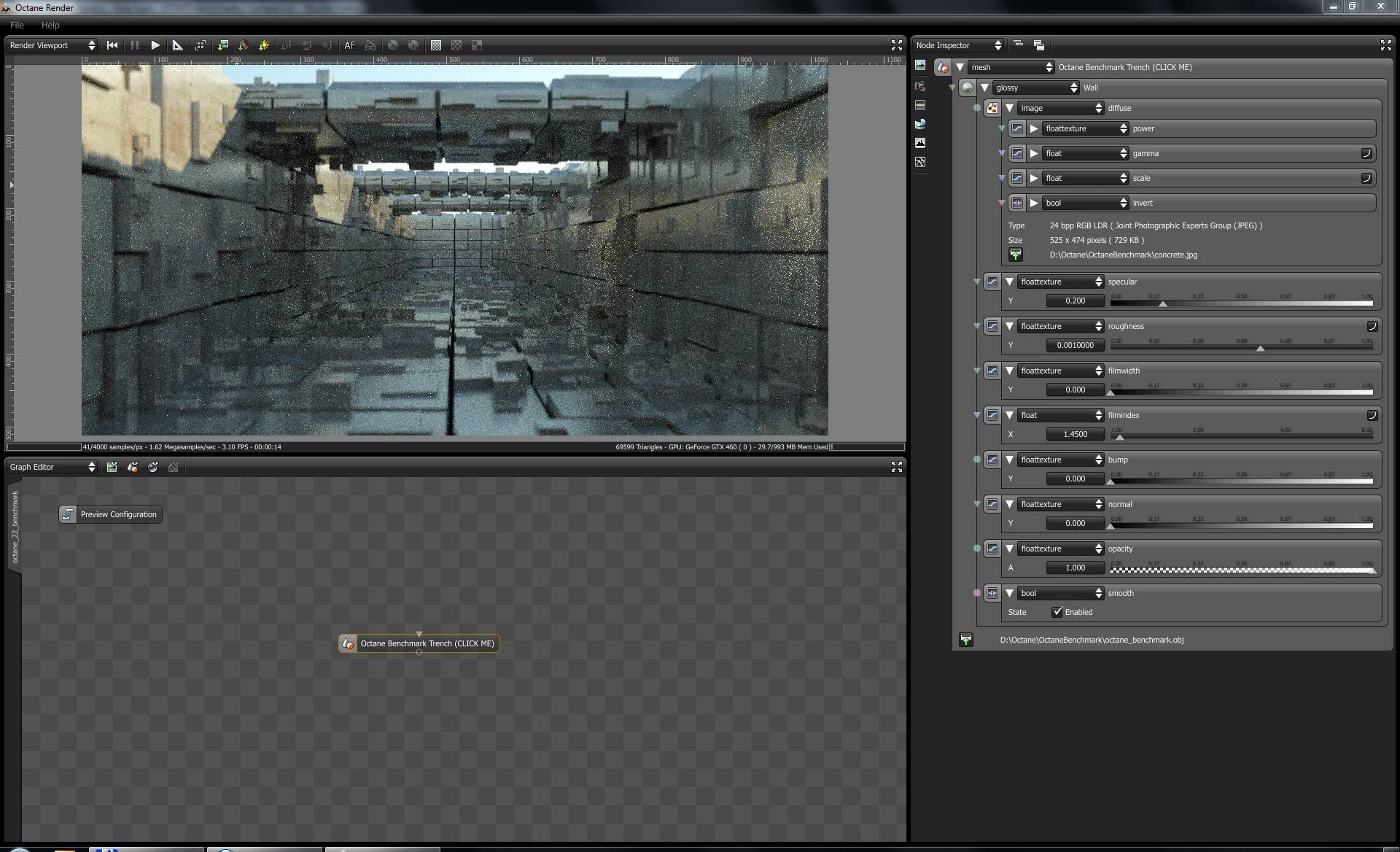Click the Play render button
Image resolution: width=1400 pixels, height=852 pixels.
tap(155, 45)
